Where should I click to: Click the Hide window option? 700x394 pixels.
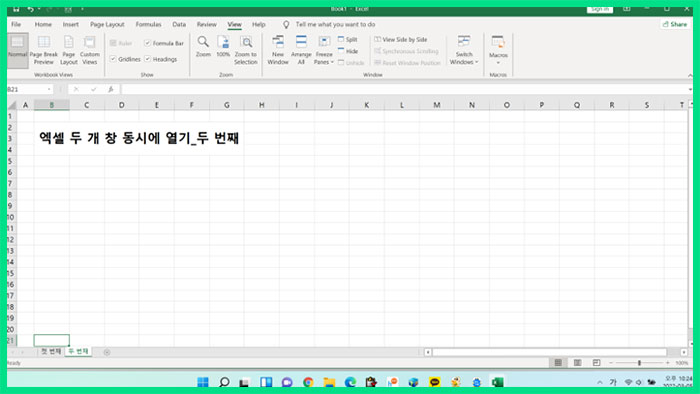(348, 51)
